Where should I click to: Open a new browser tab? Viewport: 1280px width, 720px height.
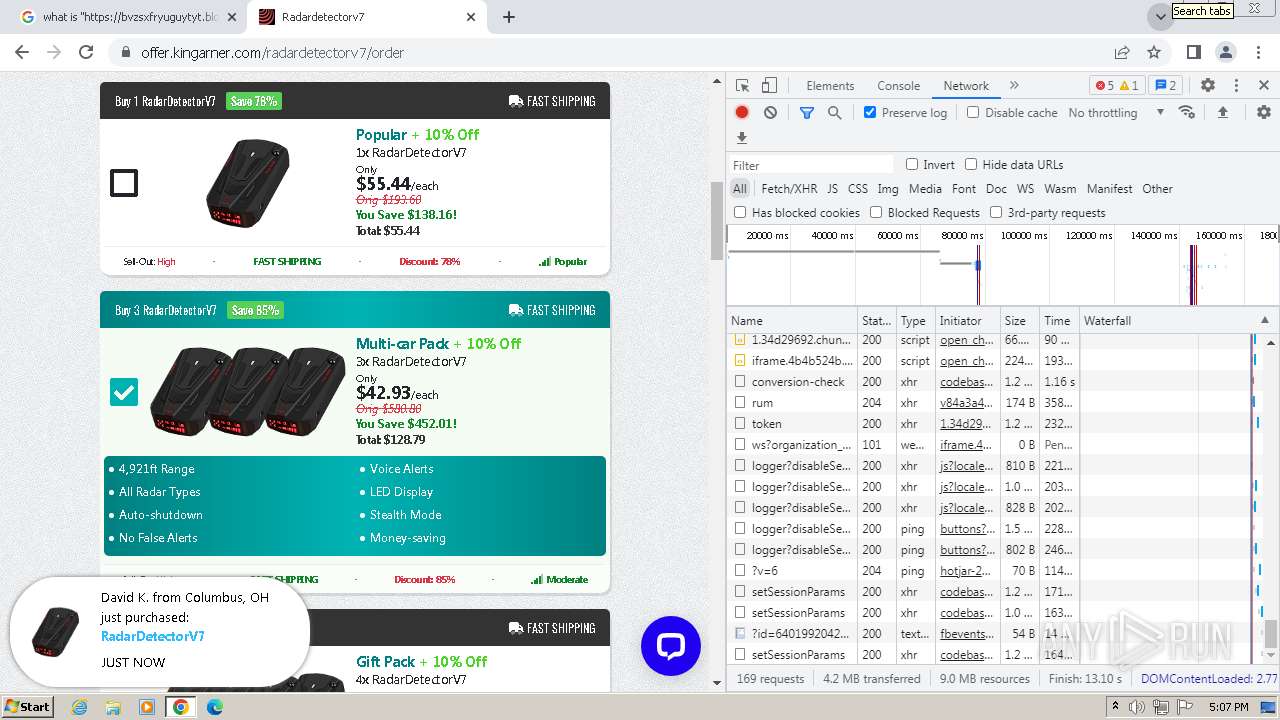509,17
